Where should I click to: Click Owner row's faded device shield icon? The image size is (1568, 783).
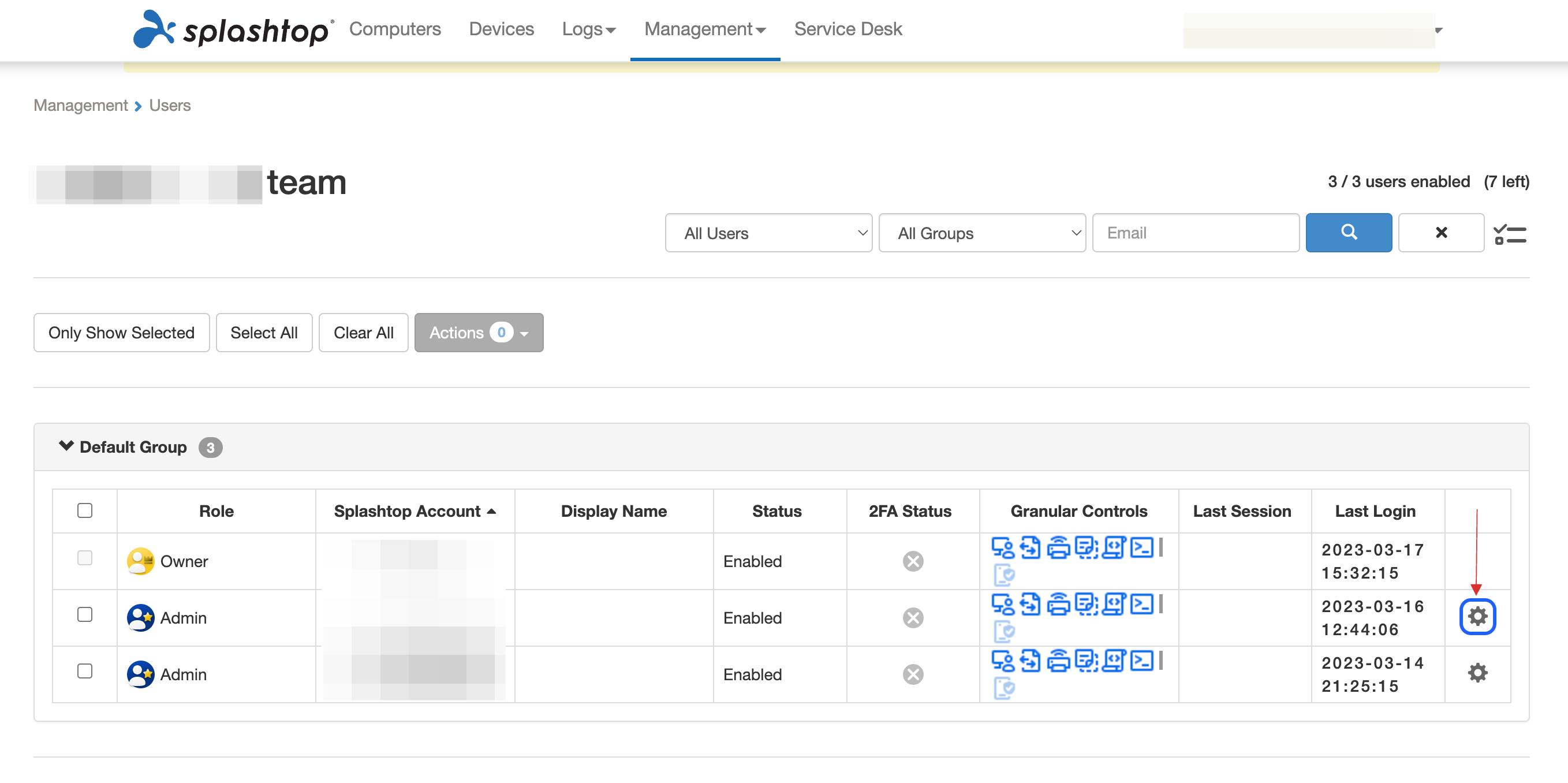[x=1004, y=574]
